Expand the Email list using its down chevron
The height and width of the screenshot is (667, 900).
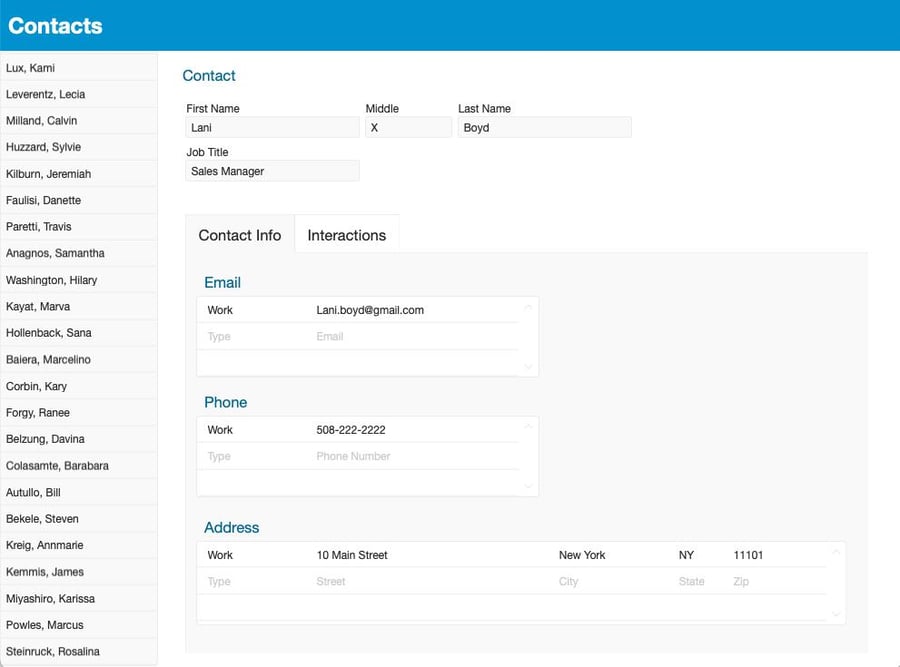coord(528,368)
